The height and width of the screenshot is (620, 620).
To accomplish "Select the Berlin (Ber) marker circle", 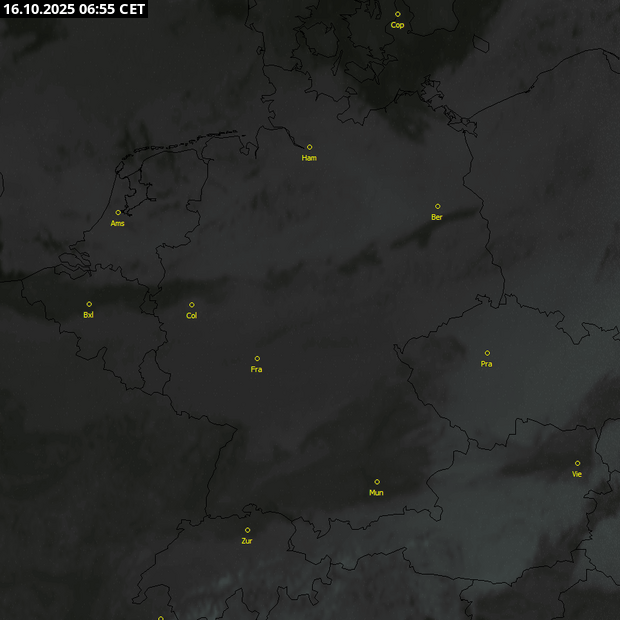I will (x=437, y=206).
